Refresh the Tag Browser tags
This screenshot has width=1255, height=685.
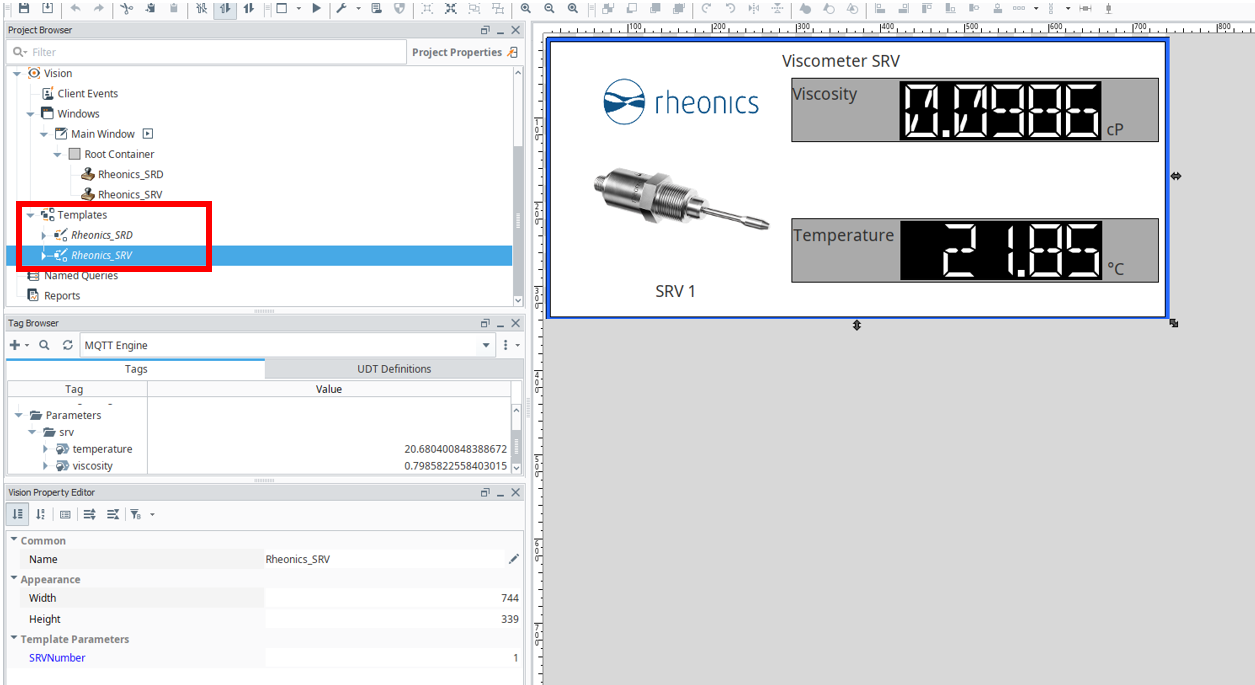tap(67, 345)
